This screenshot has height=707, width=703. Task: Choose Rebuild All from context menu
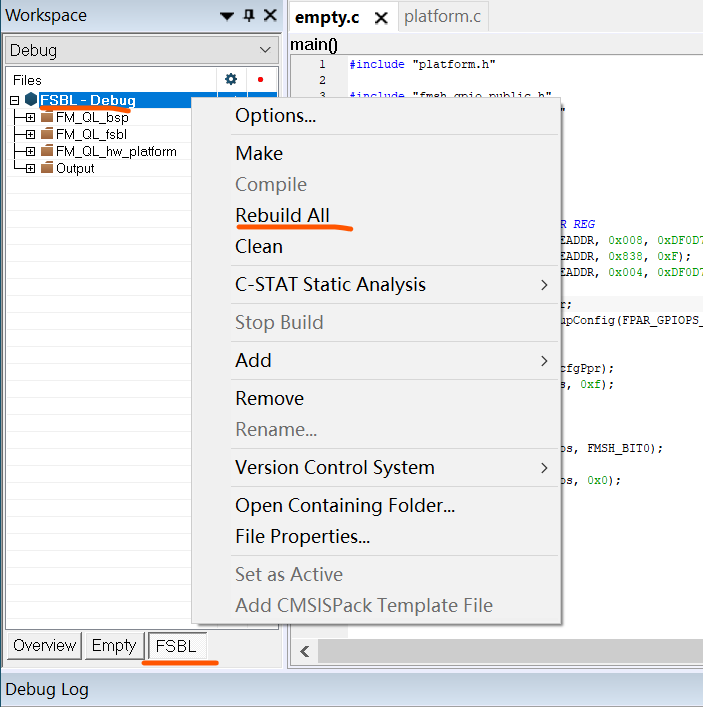(x=282, y=215)
